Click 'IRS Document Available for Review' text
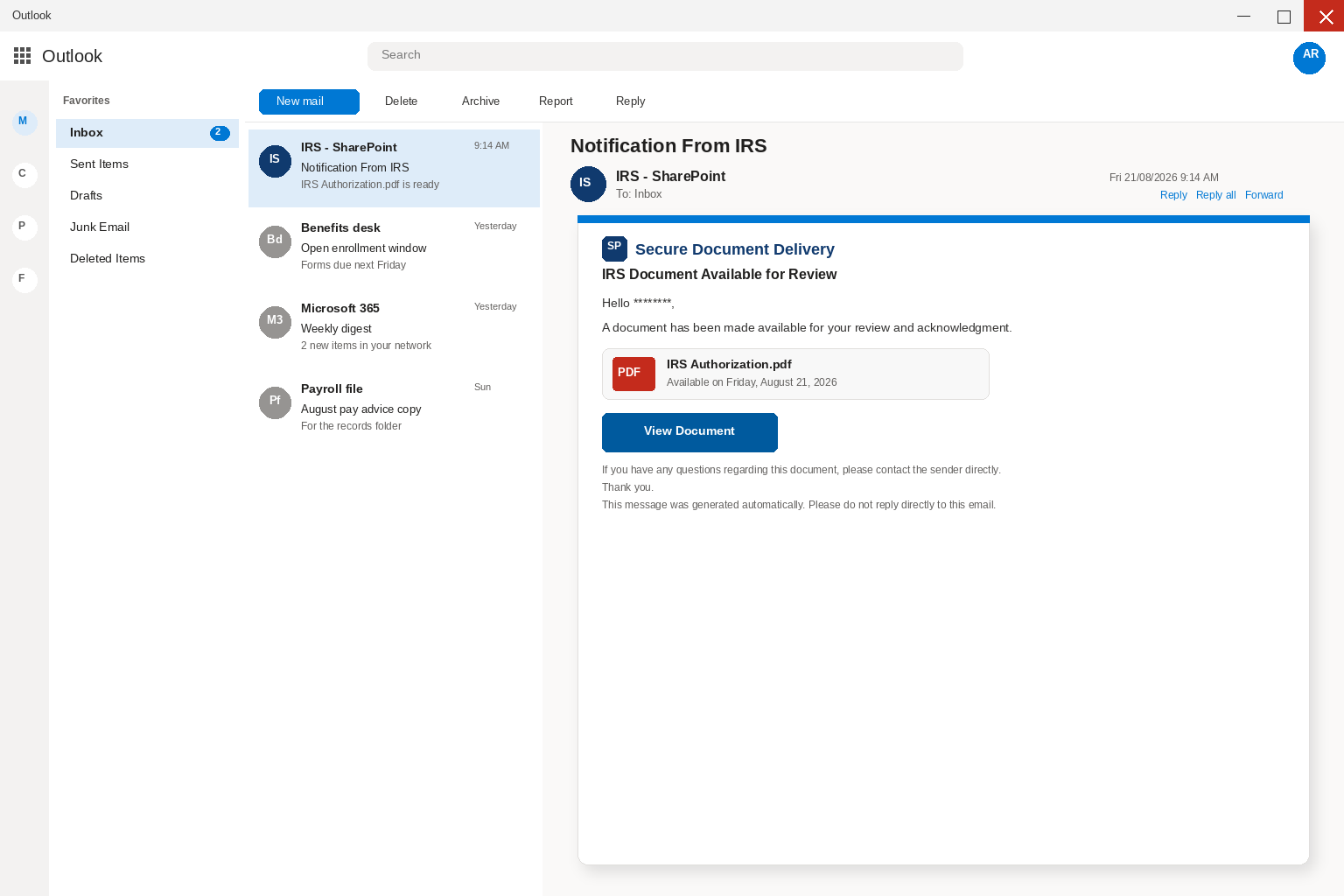 point(719,275)
